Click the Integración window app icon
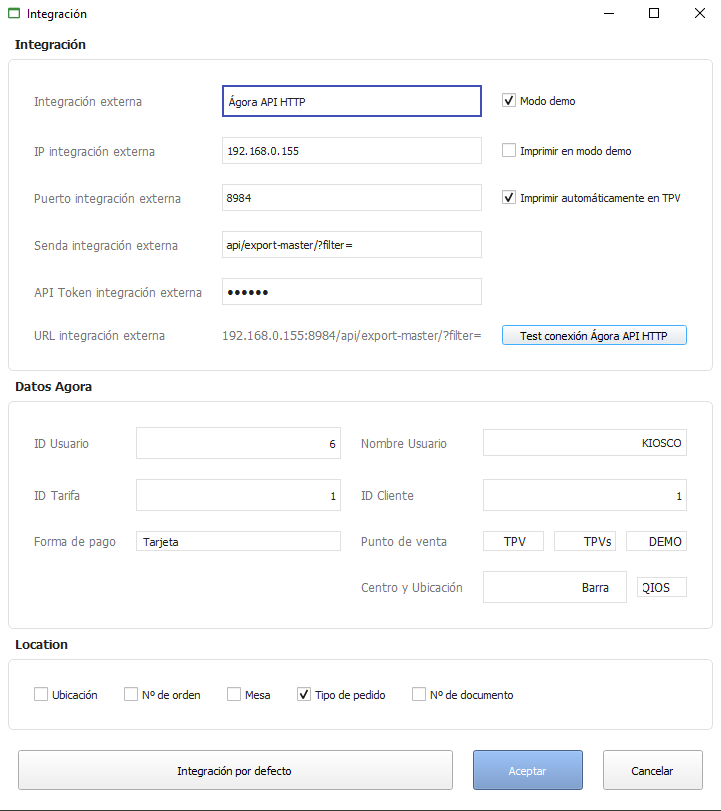The width and height of the screenshot is (721, 811). point(14,13)
